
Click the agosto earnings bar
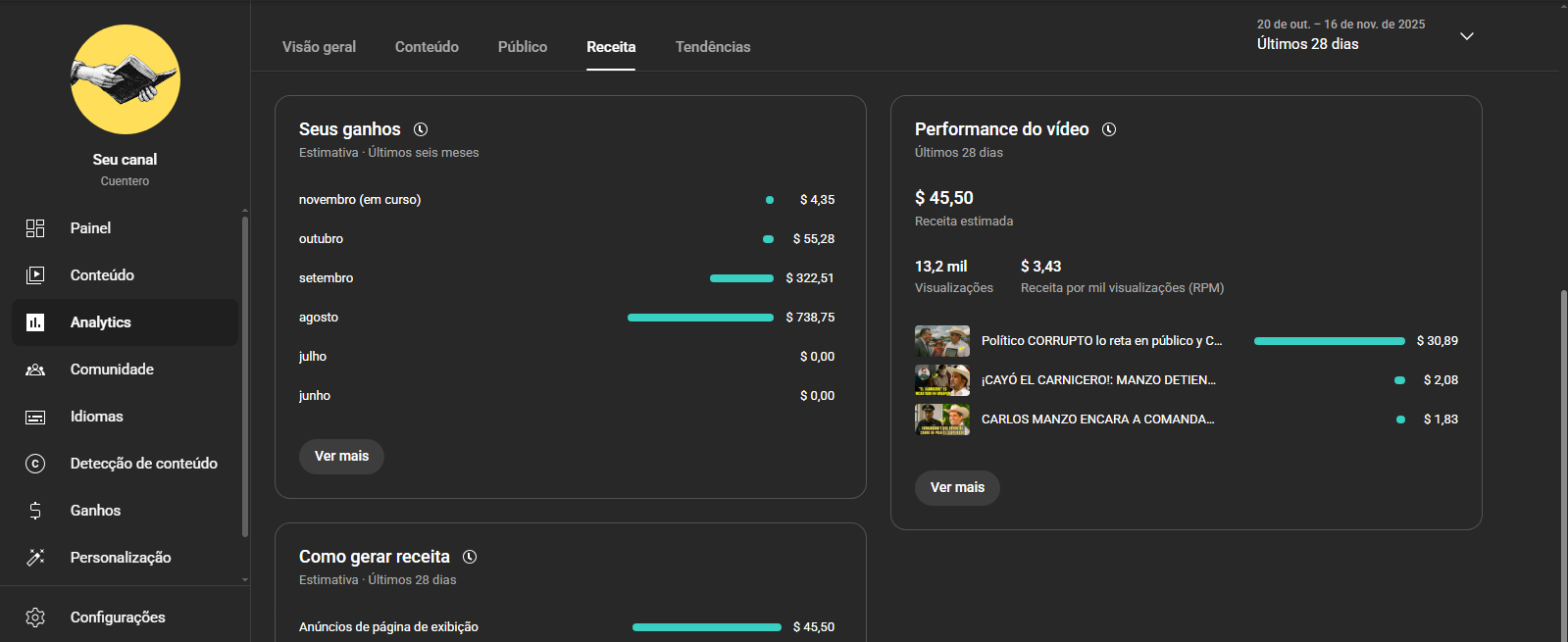pyautogui.click(x=700, y=318)
